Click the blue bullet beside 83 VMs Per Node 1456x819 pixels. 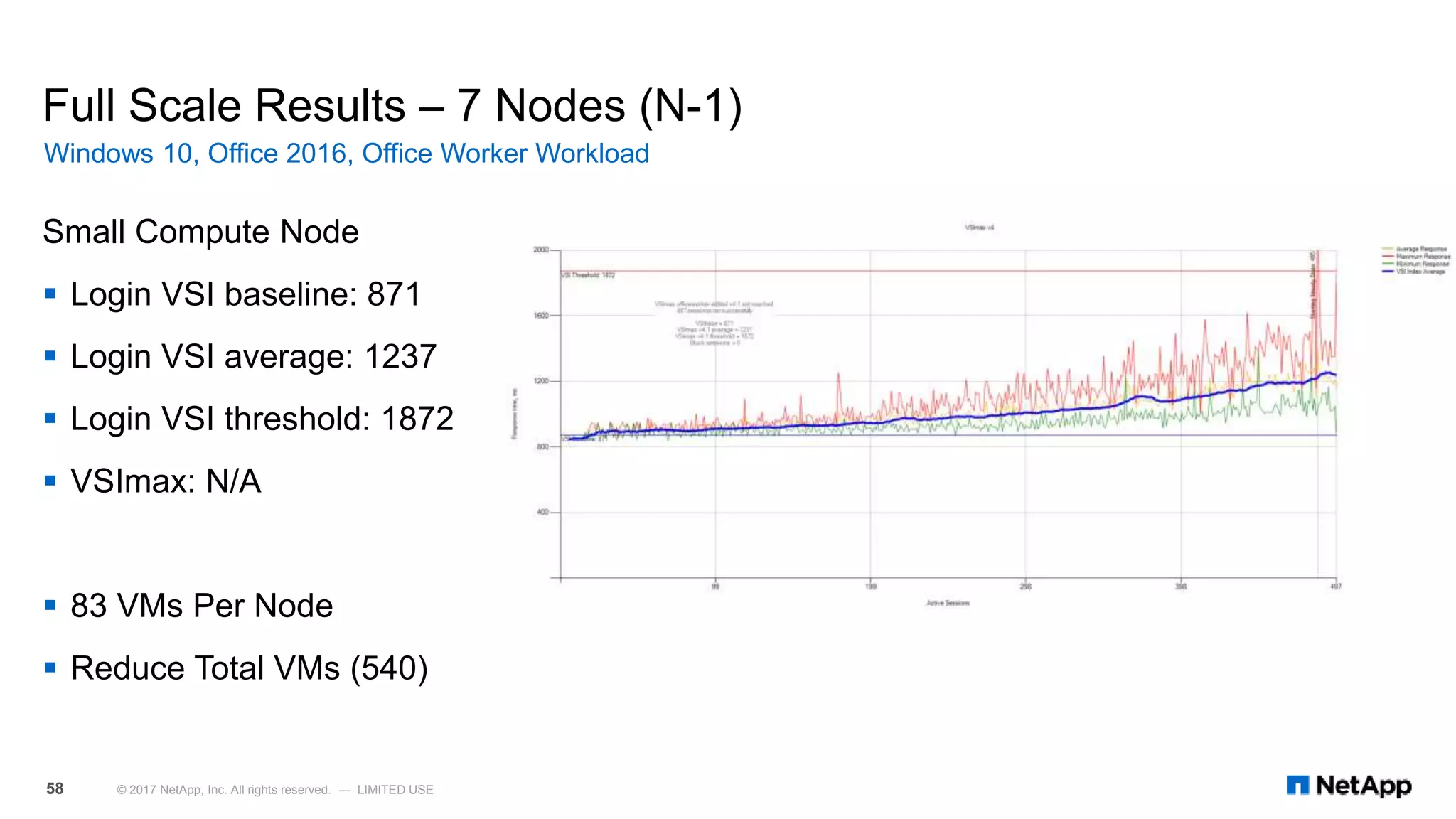(50, 605)
